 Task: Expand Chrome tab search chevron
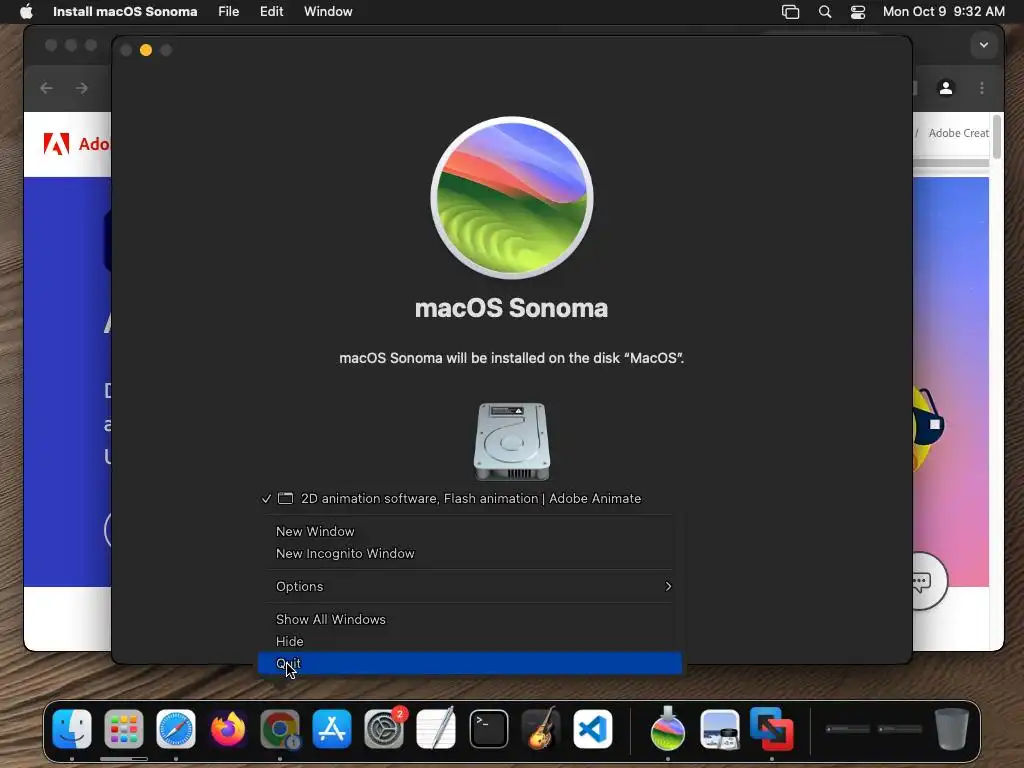point(984,45)
